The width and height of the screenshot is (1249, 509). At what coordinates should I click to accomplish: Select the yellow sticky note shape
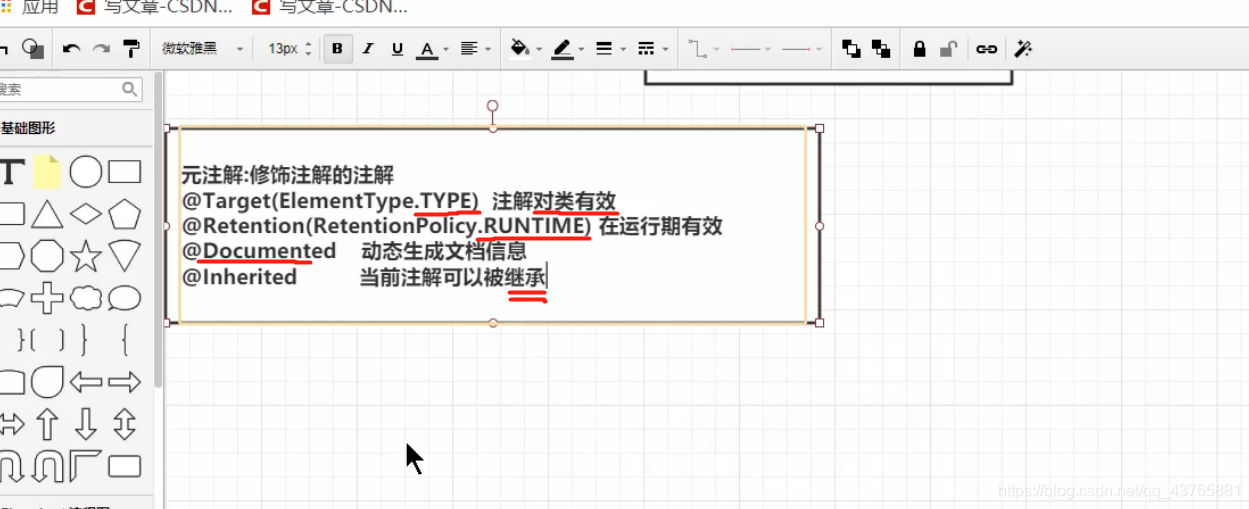(47, 172)
